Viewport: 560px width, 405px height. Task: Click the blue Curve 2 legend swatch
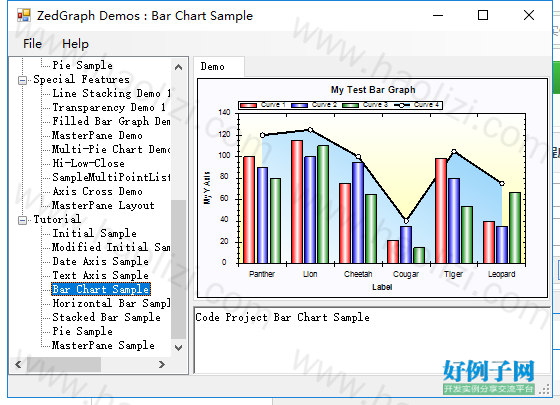point(299,105)
